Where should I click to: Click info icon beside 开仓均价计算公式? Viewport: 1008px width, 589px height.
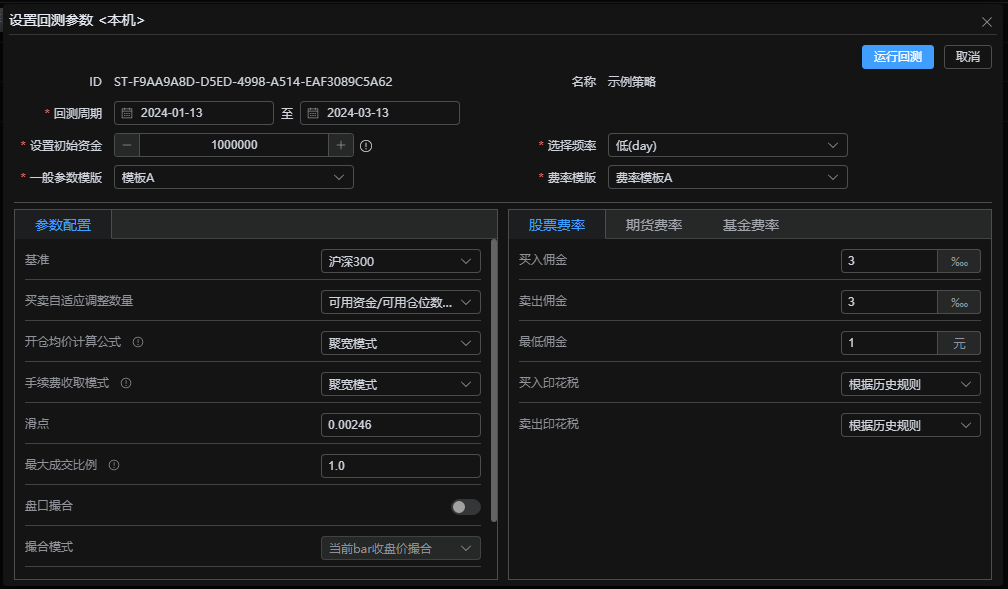click(x=138, y=342)
